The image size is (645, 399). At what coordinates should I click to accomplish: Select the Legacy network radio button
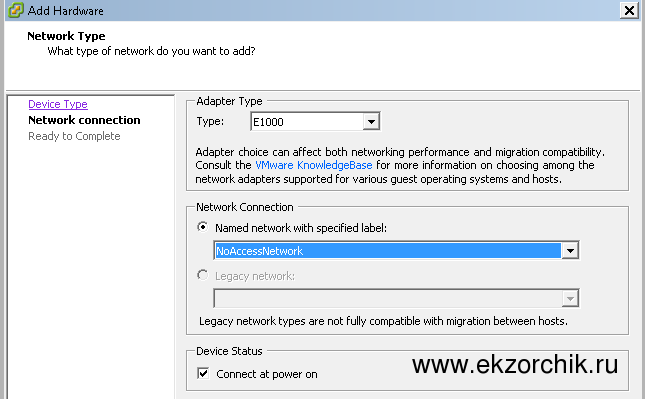[203, 275]
